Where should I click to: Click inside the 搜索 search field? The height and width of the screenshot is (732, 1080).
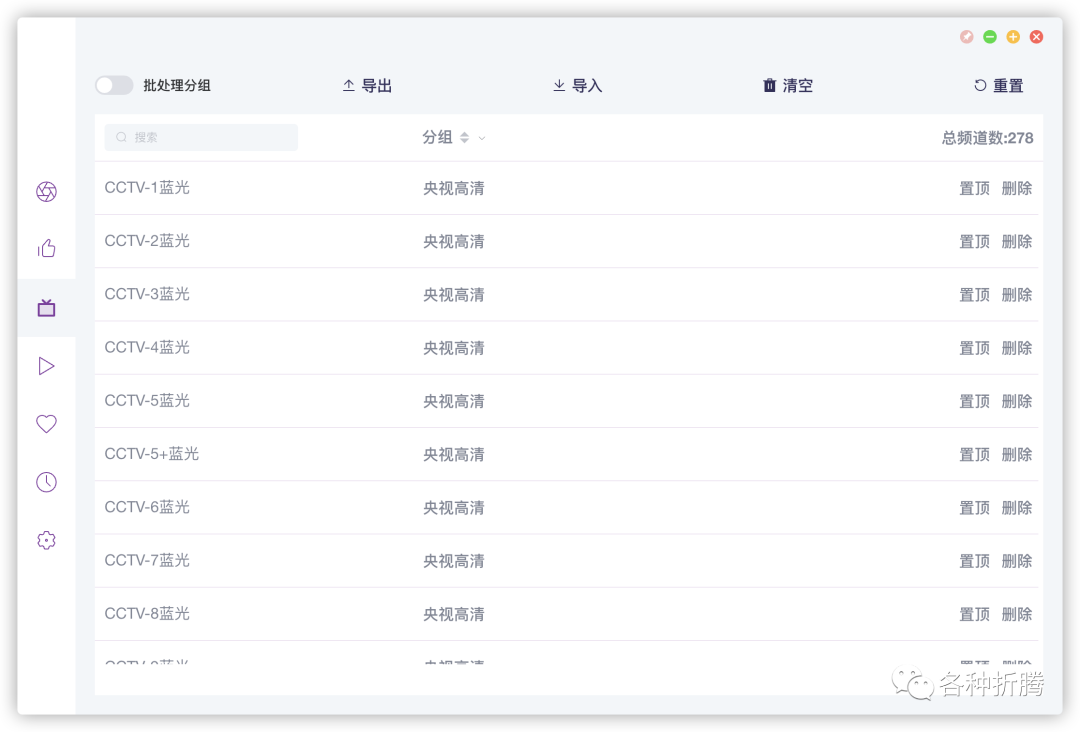point(200,137)
